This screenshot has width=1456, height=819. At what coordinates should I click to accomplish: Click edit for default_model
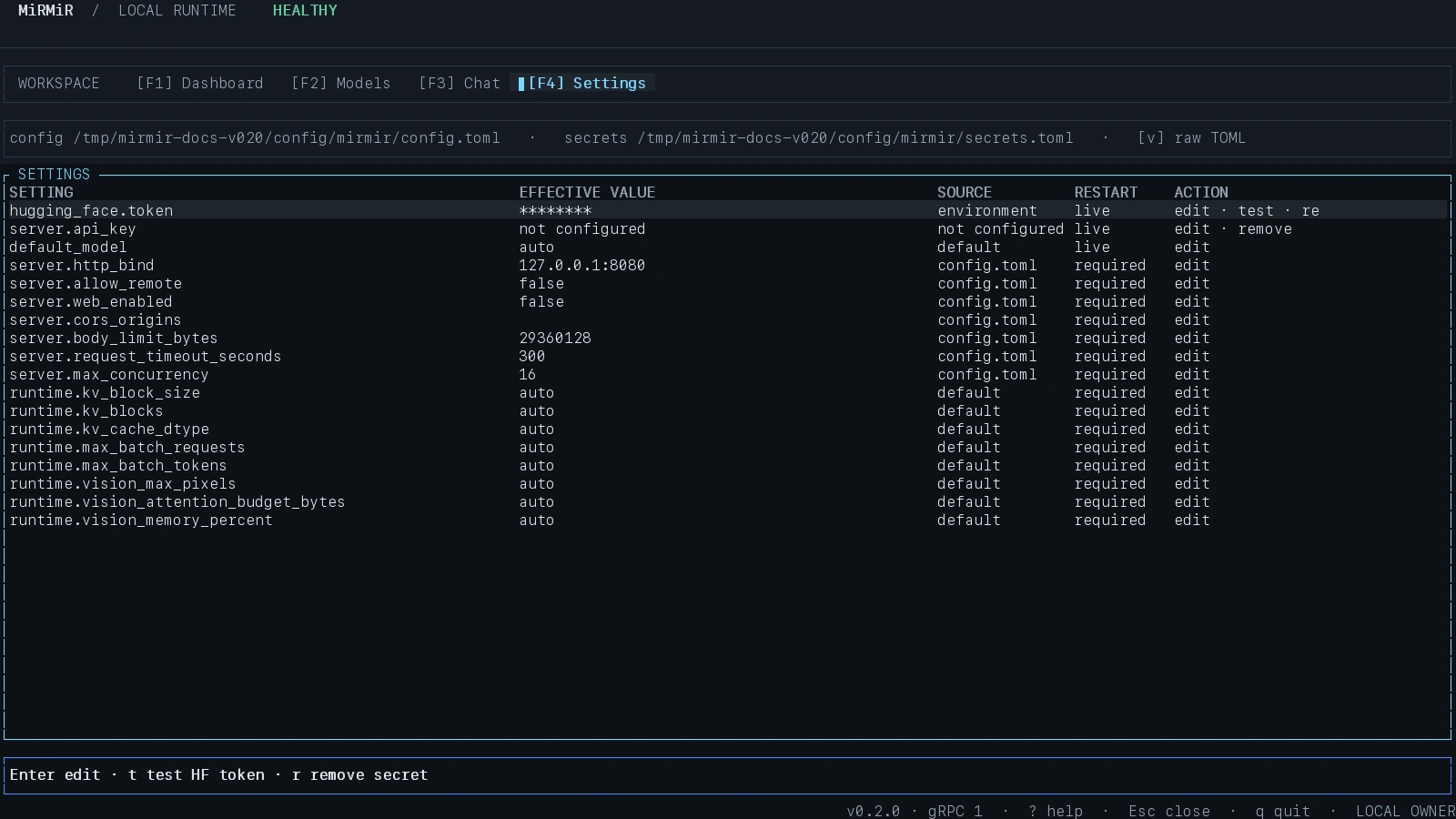[1192, 247]
